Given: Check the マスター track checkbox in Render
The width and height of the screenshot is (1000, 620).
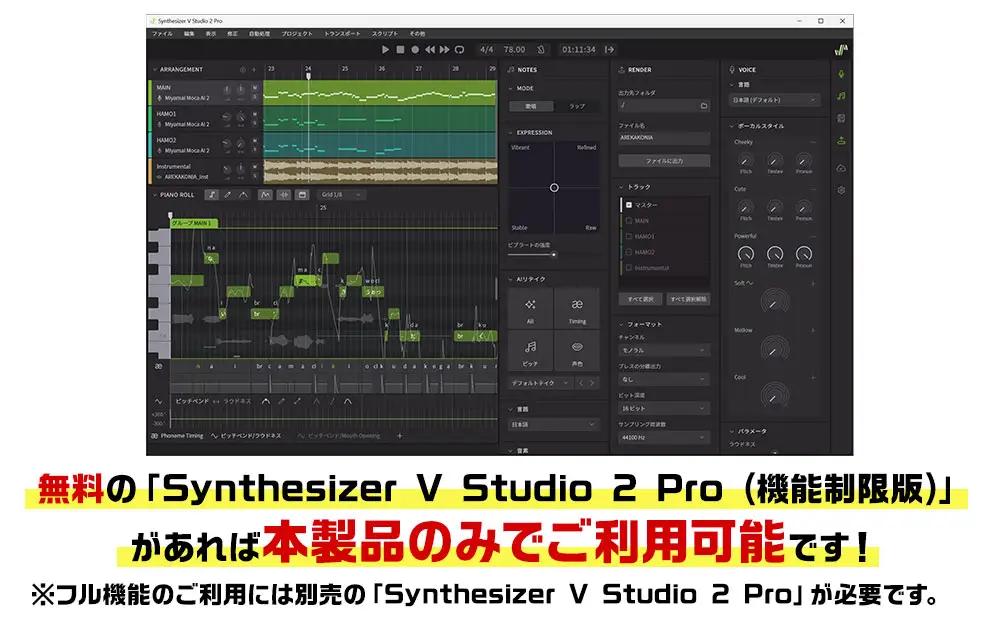Looking at the screenshot, I should click(x=628, y=205).
